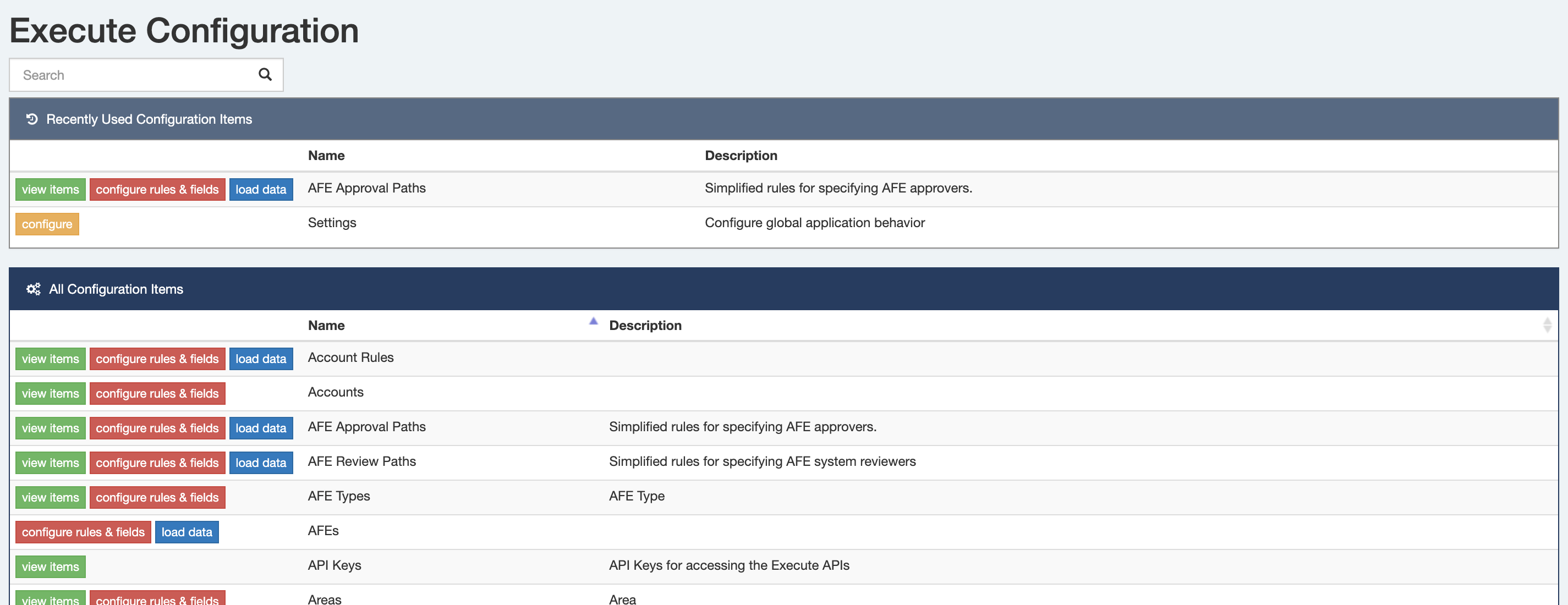1568x605 pixels.
Task: Click the Recently Used history icon
Action: 32,119
